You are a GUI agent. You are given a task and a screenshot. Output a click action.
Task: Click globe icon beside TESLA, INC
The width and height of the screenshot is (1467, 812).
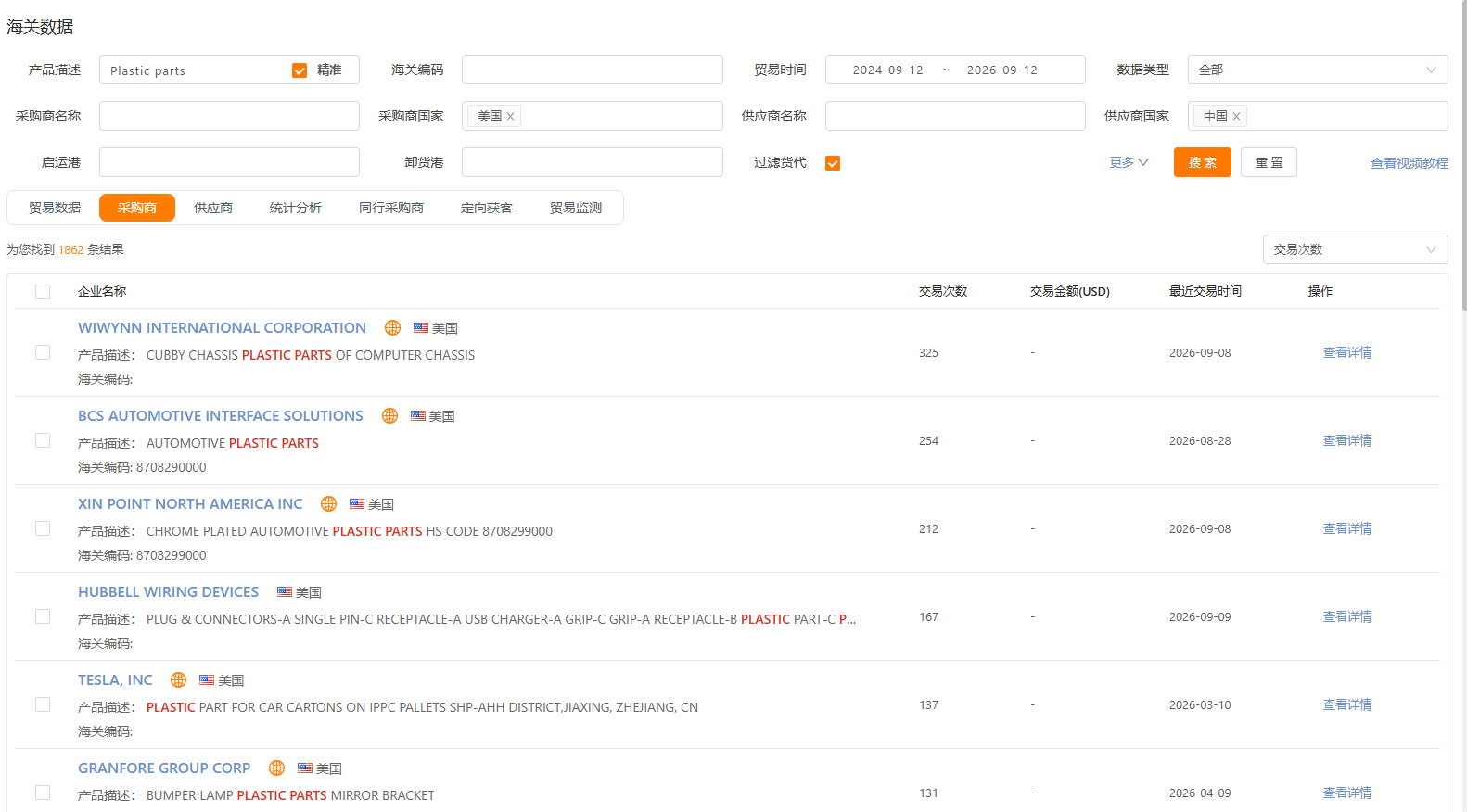178,680
